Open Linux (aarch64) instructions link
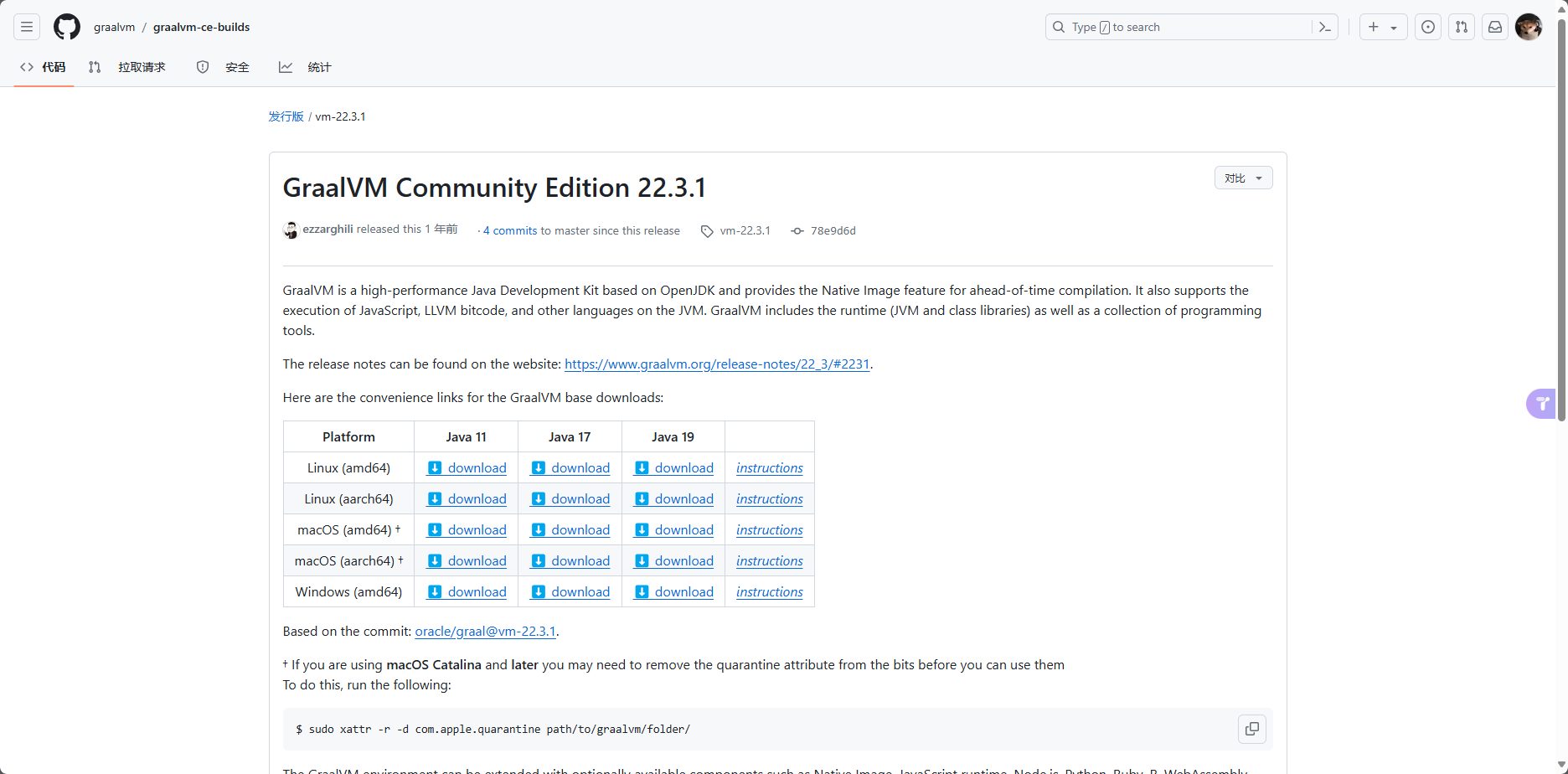This screenshot has width=1568, height=774. [770, 499]
